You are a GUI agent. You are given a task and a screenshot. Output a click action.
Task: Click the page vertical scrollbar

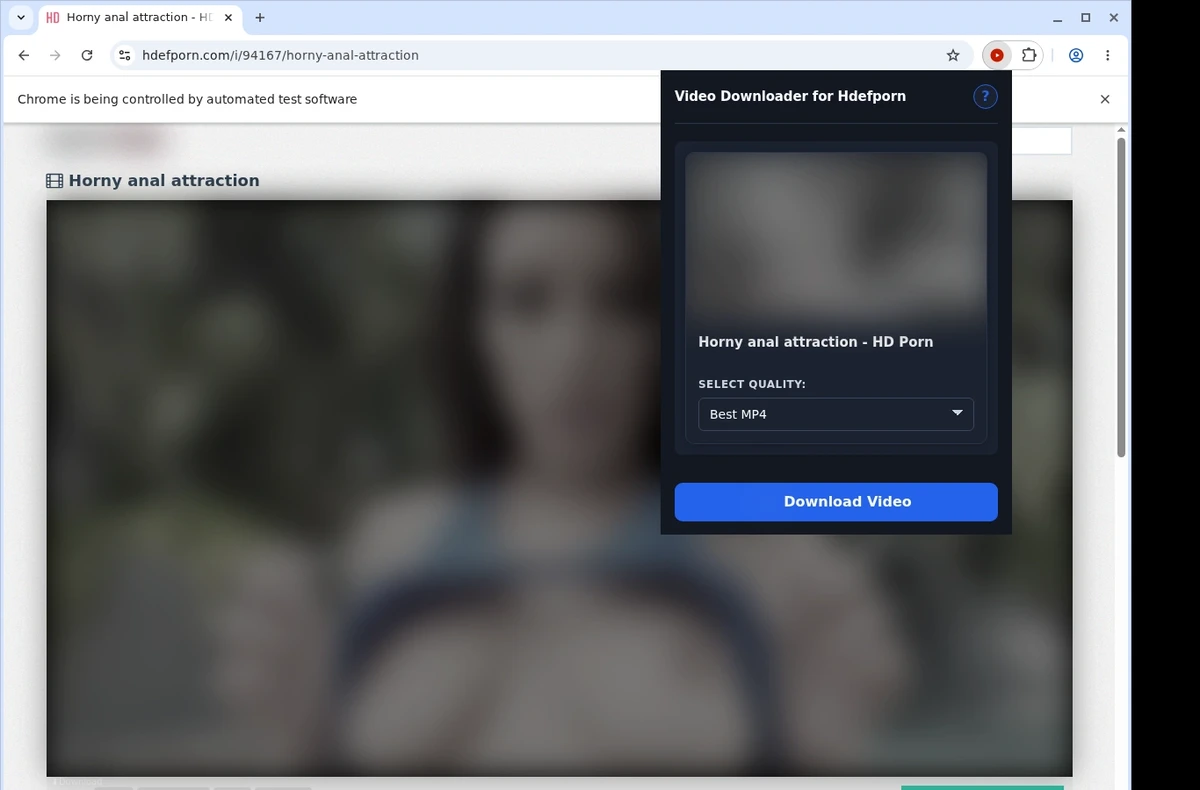coord(1121,297)
